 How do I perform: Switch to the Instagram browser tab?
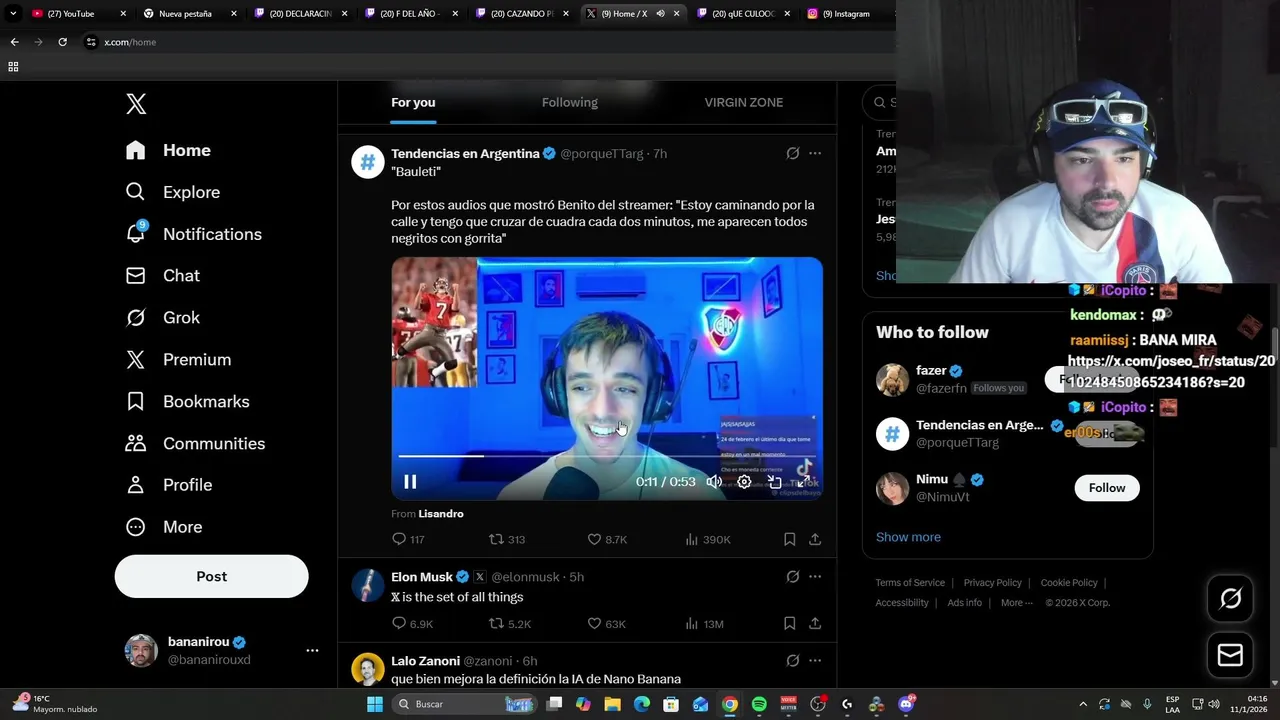pos(845,14)
